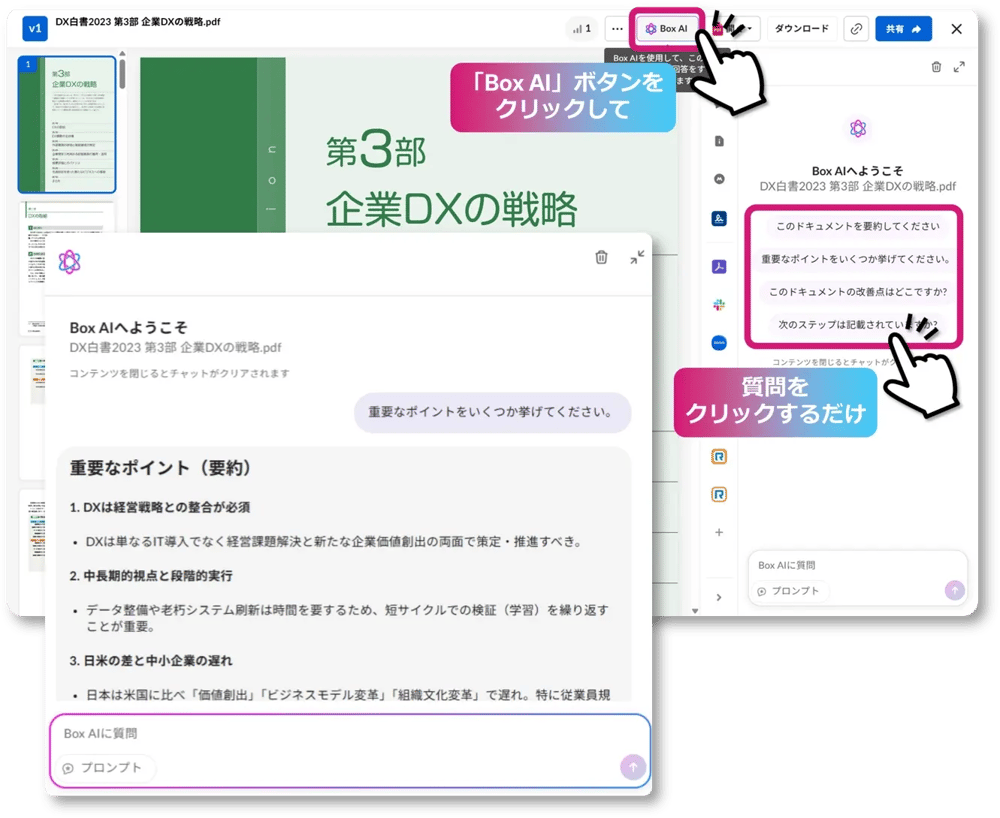Click the plus icon to add an integration
The width and height of the screenshot is (1000, 818).
click(719, 532)
